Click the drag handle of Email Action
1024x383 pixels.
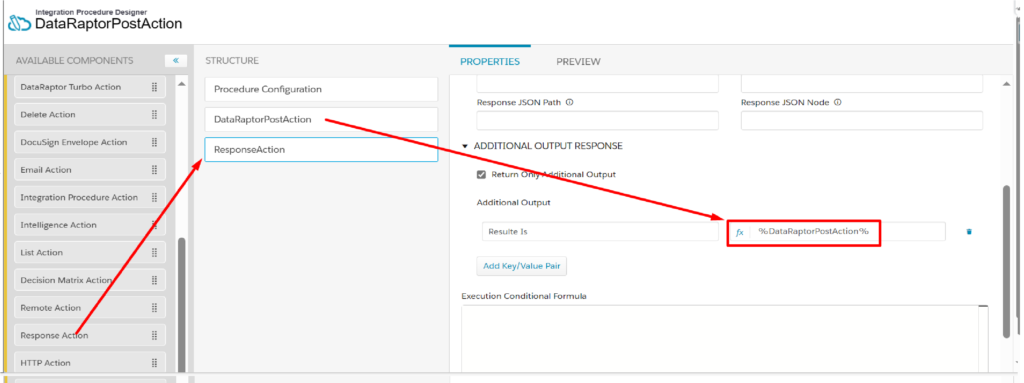pyautogui.click(x=155, y=170)
